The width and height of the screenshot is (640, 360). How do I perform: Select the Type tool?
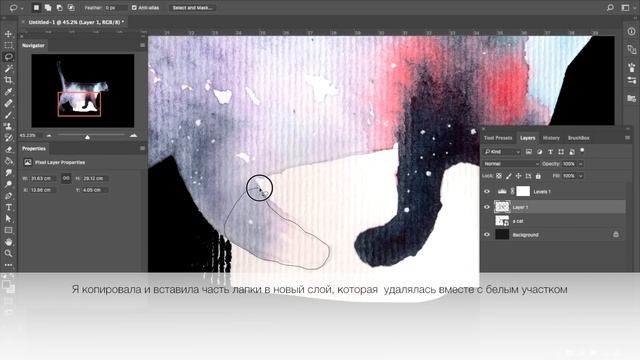click(x=8, y=207)
